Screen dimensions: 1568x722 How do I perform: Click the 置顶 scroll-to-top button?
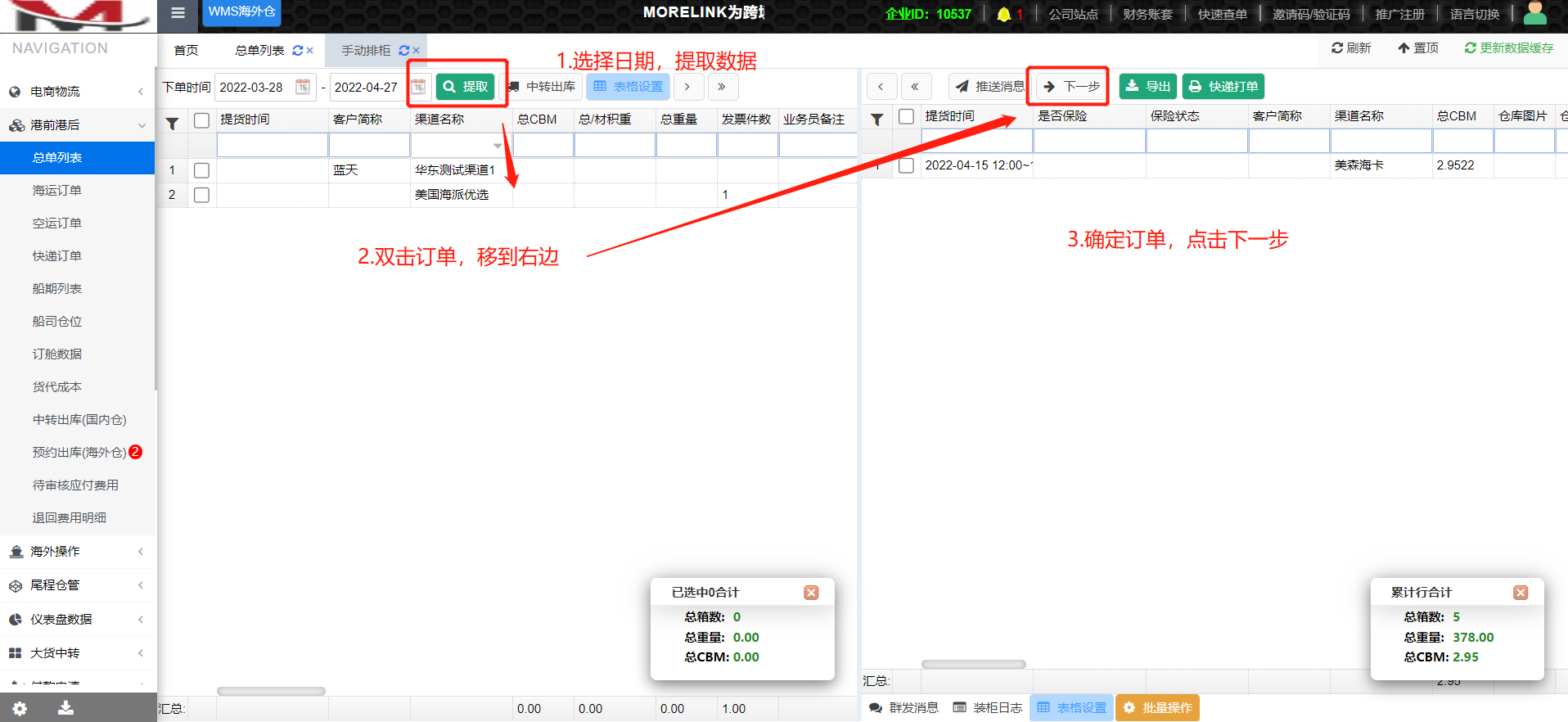(x=1418, y=48)
